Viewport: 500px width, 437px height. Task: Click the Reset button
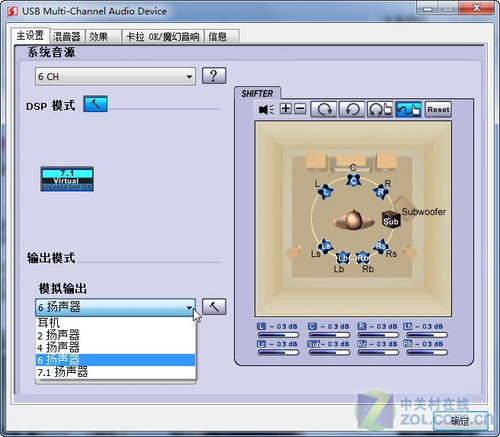pos(438,109)
